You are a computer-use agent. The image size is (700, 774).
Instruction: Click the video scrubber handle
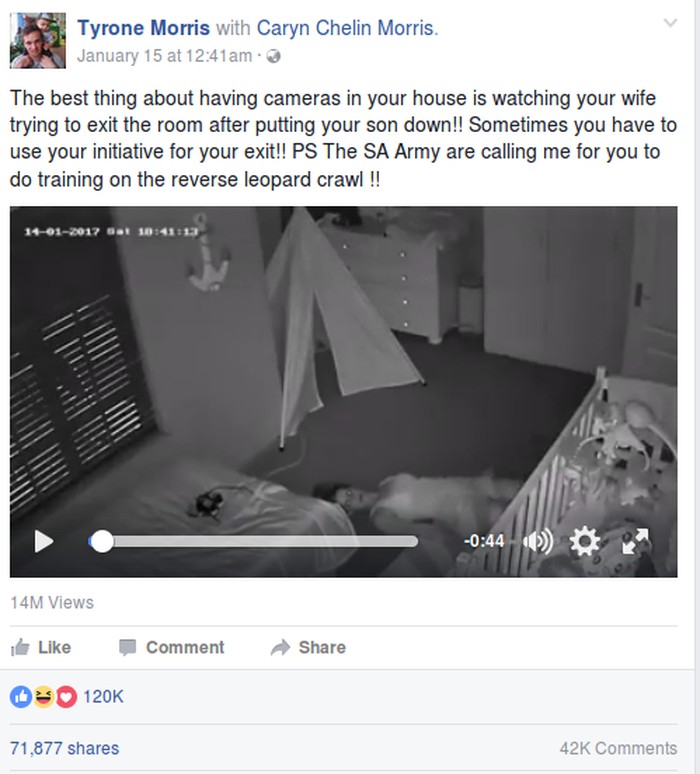pyautogui.click(x=102, y=542)
